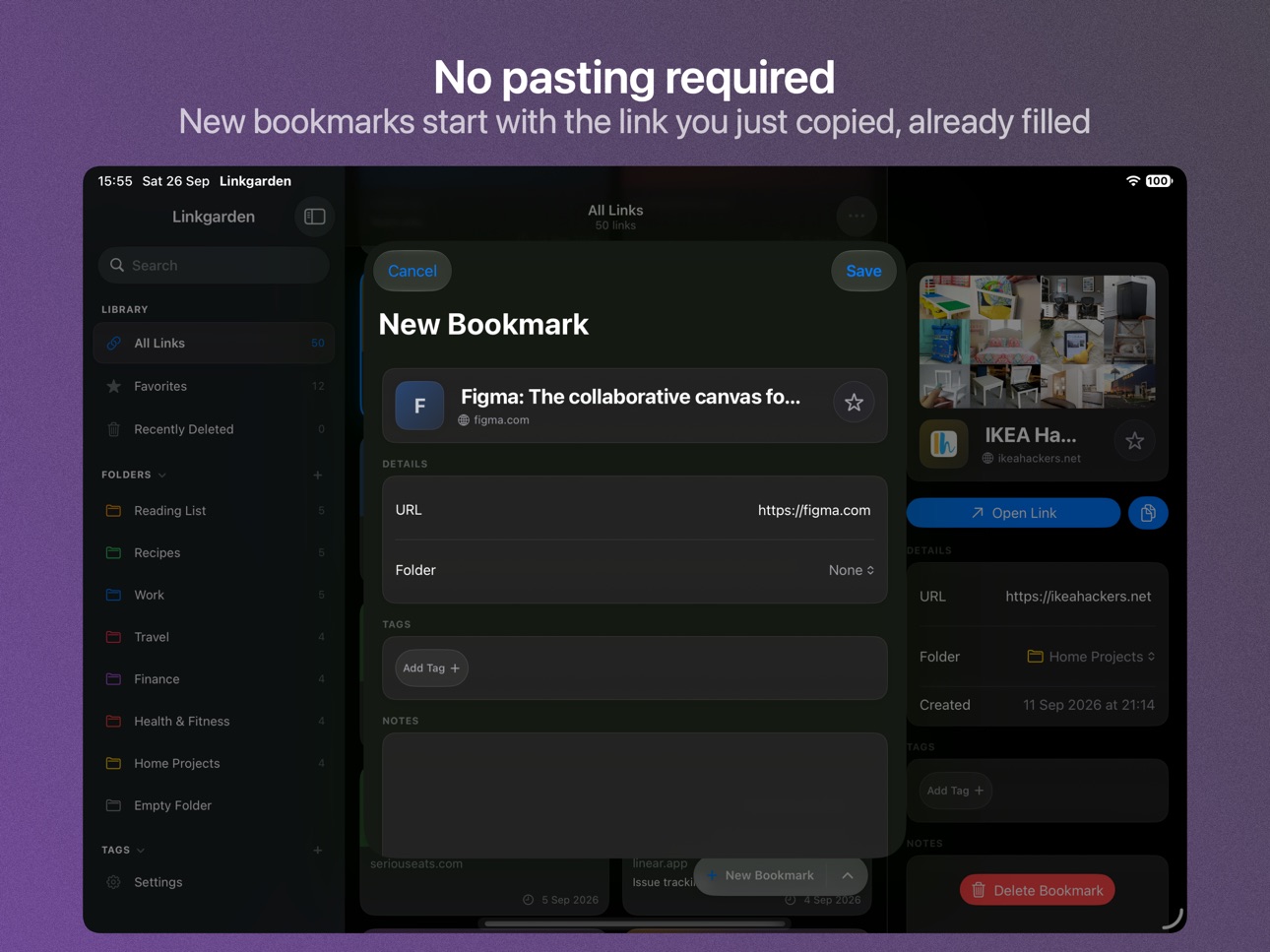The image size is (1270, 952).
Task: Open the Reading List folder
Action: [214, 511]
